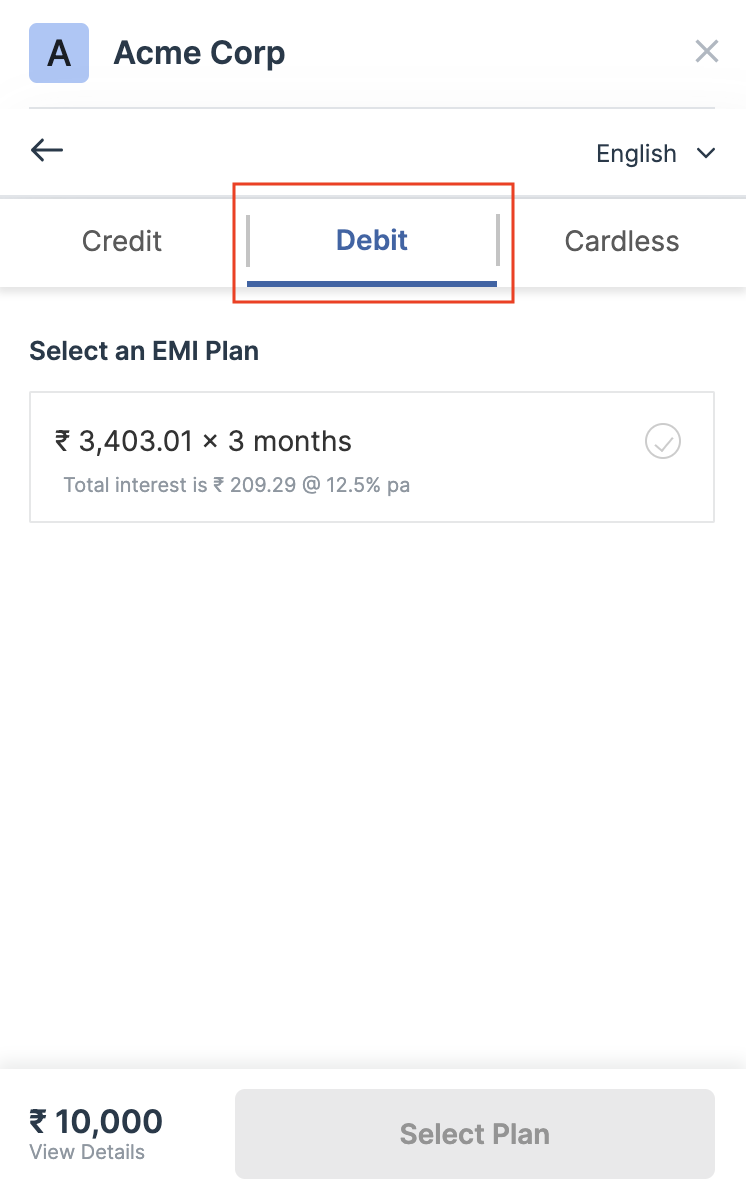Open the Cardless tab
This screenshot has width=746, height=1198.
coord(621,241)
